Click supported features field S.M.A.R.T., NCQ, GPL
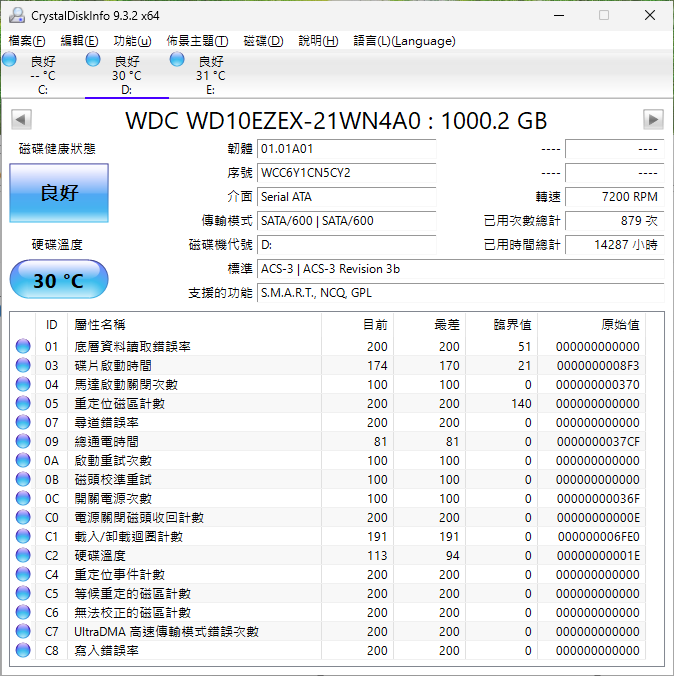Viewport: 674px width, 676px height. [x=461, y=293]
